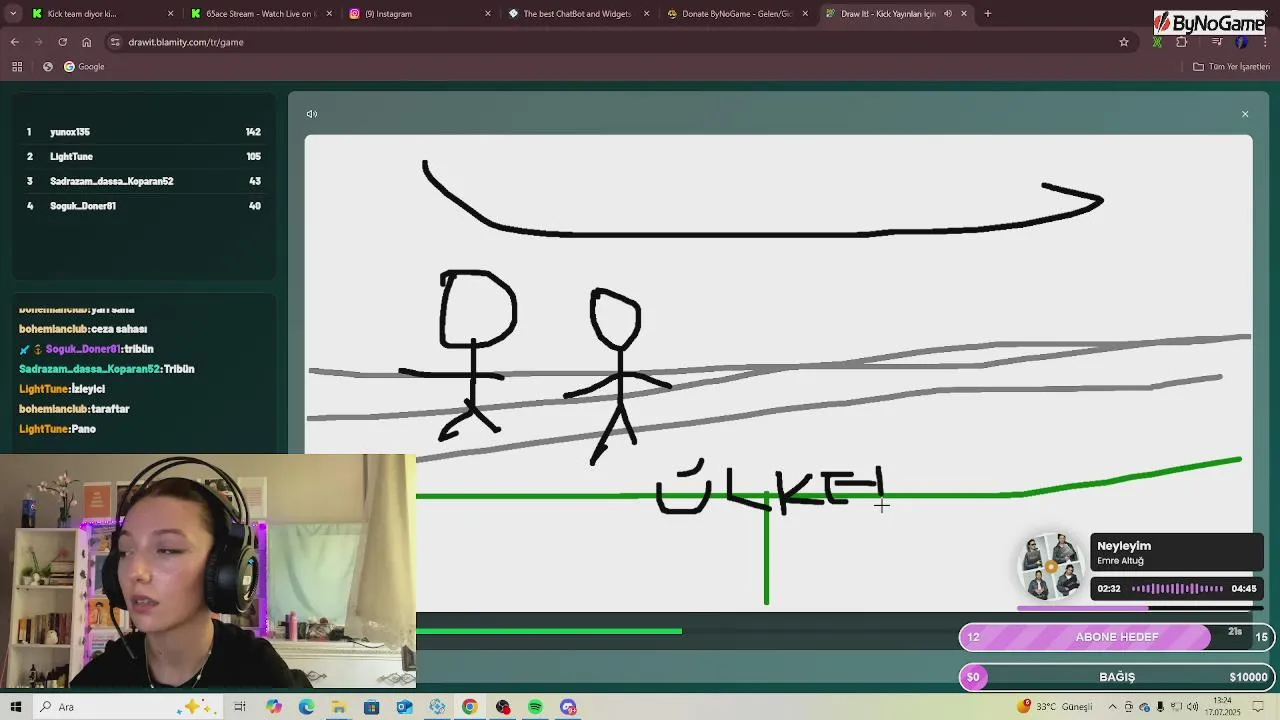Open the apps grid in bookmarks bar

[17, 66]
